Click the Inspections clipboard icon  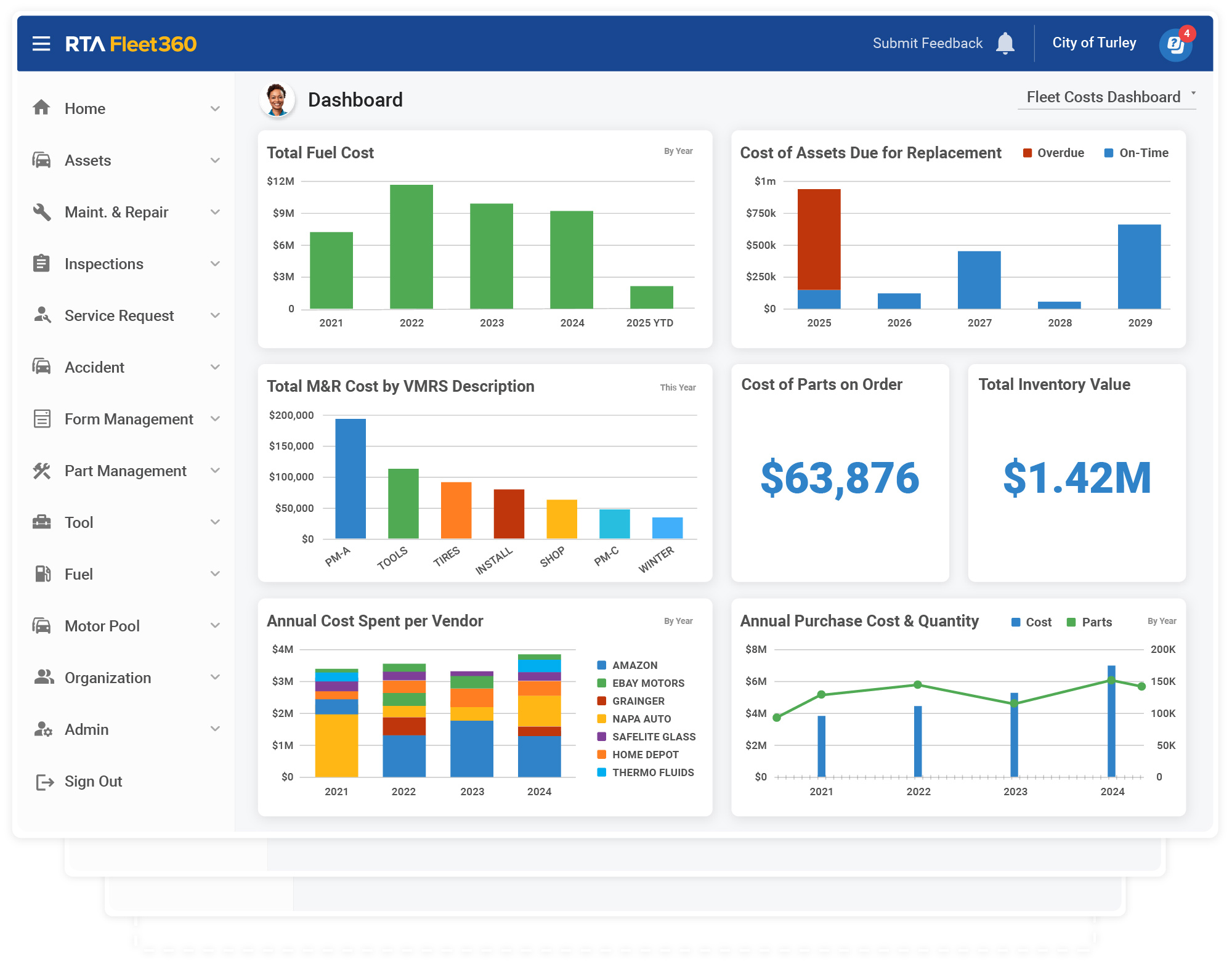[42, 264]
